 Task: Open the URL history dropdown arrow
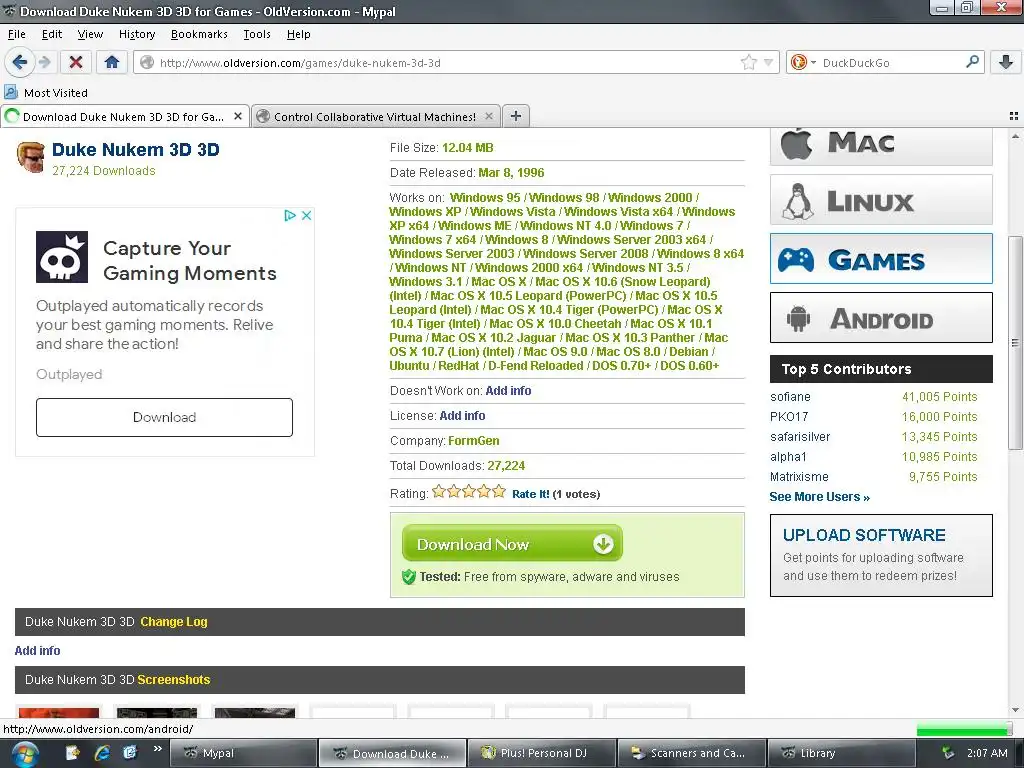769,63
